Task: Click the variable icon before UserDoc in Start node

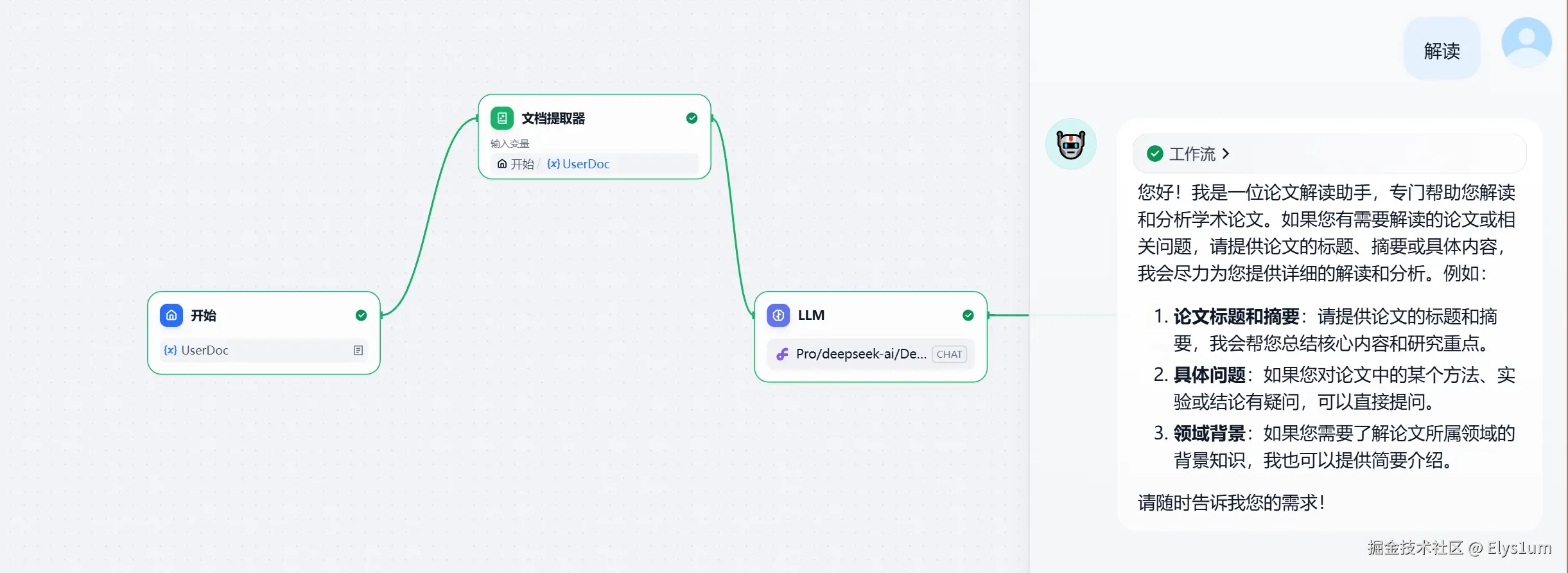Action: pyautogui.click(x=170, y=350)
